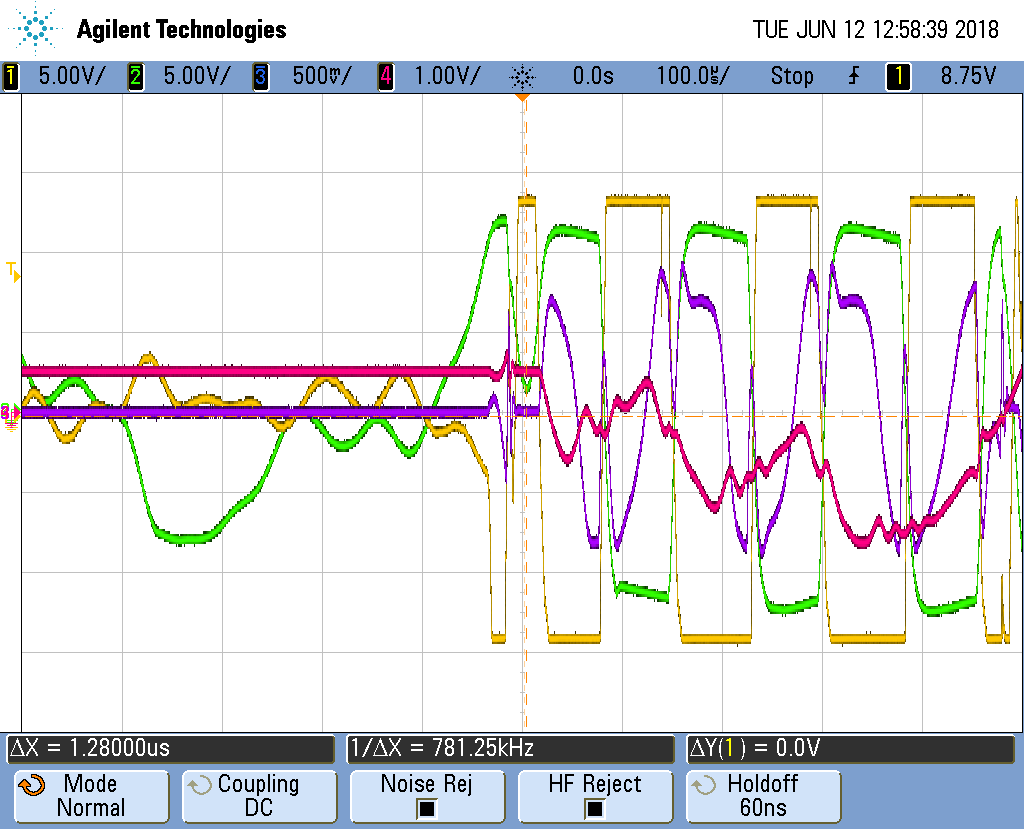Toggle the Noise Rej checkbox
Viewport: 1024px width, 829px height.
pyautogui.click(x=426, y=808)
